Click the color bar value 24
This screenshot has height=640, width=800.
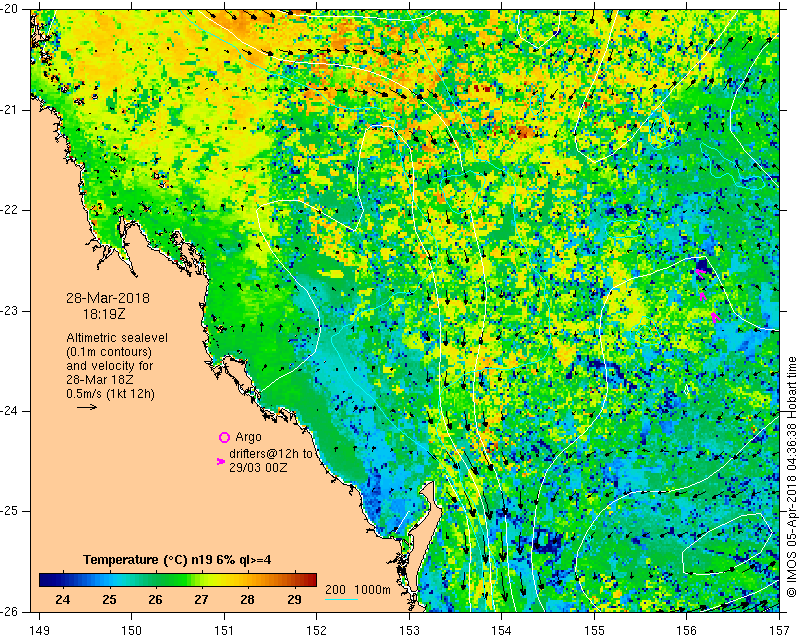[62, 599]
